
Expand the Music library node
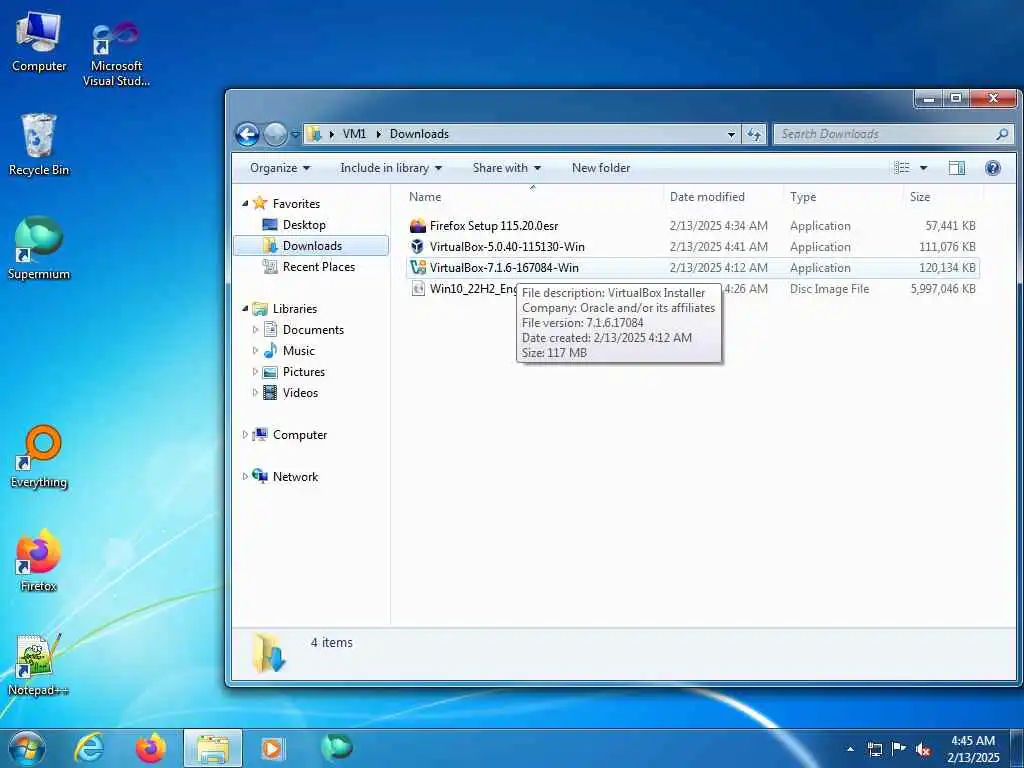pyautogui.click(x=255, y=351)
